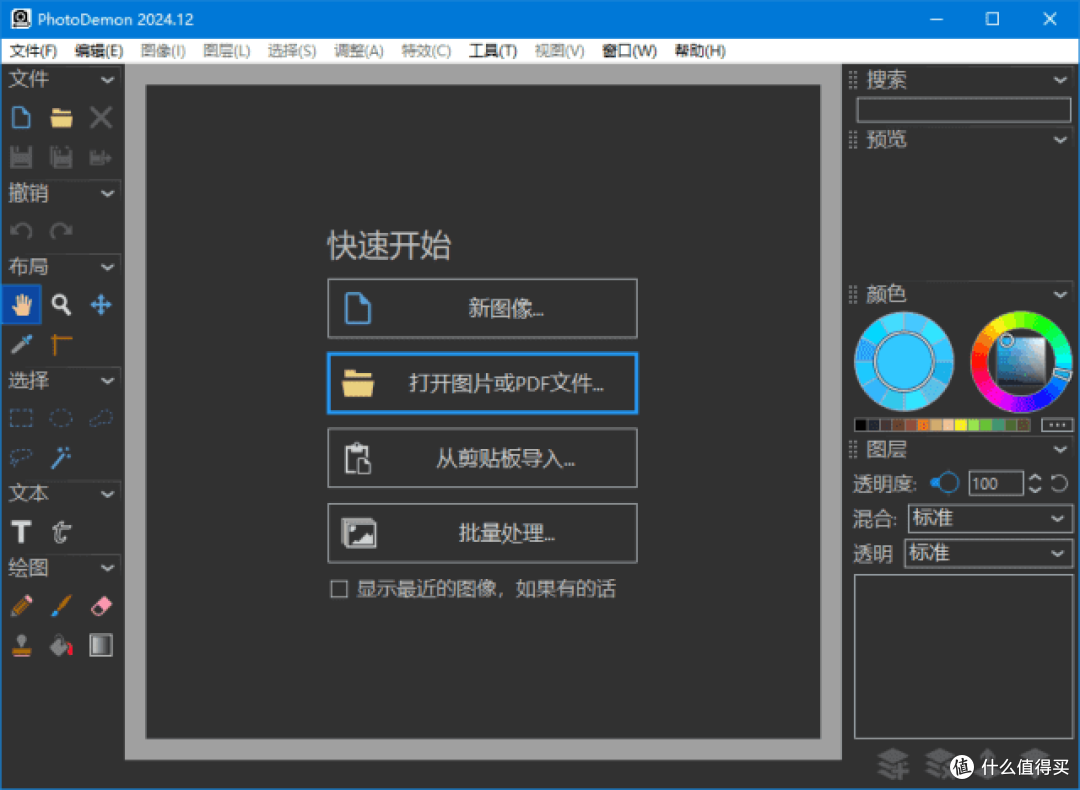Select the Clone stamp tool
The height and width of the screenshot is (790, 1080).
21,645
